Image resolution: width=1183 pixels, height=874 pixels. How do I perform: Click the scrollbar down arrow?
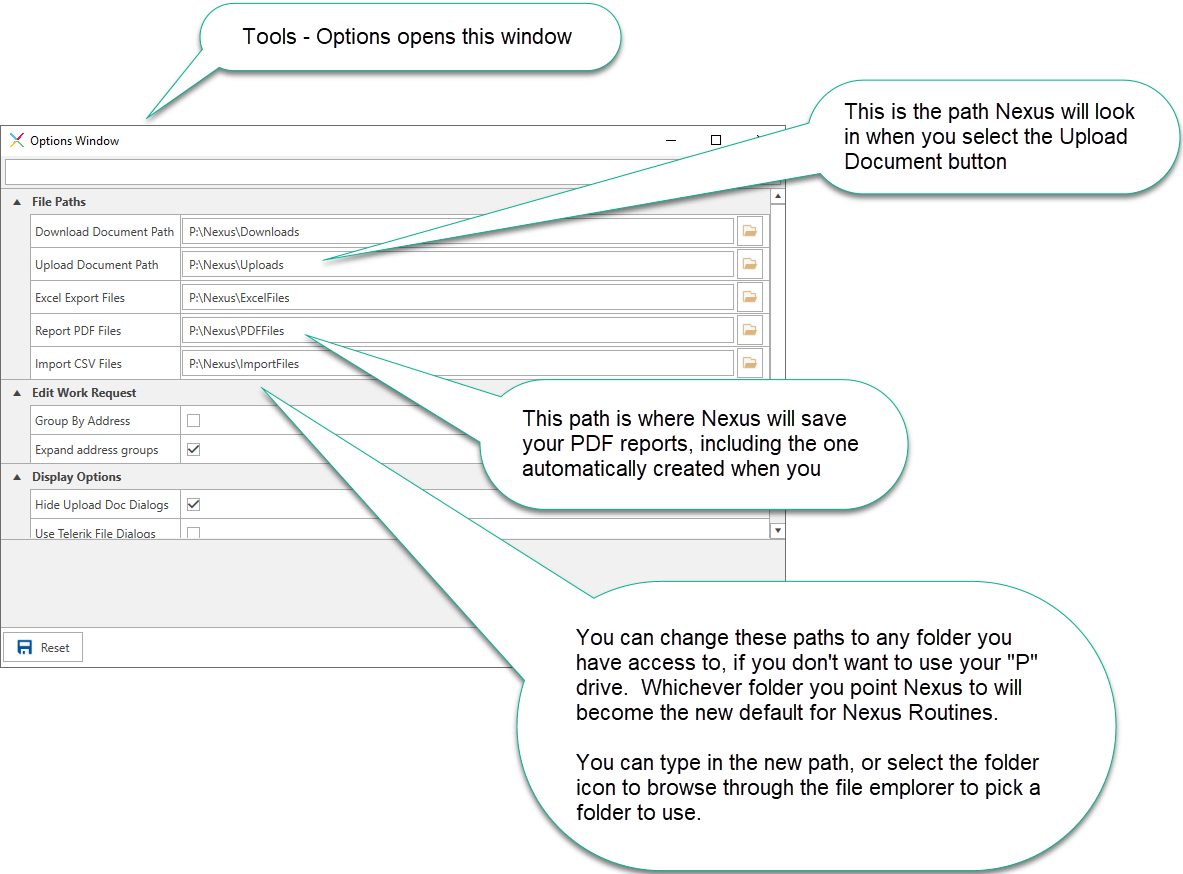tap(777, 531)
